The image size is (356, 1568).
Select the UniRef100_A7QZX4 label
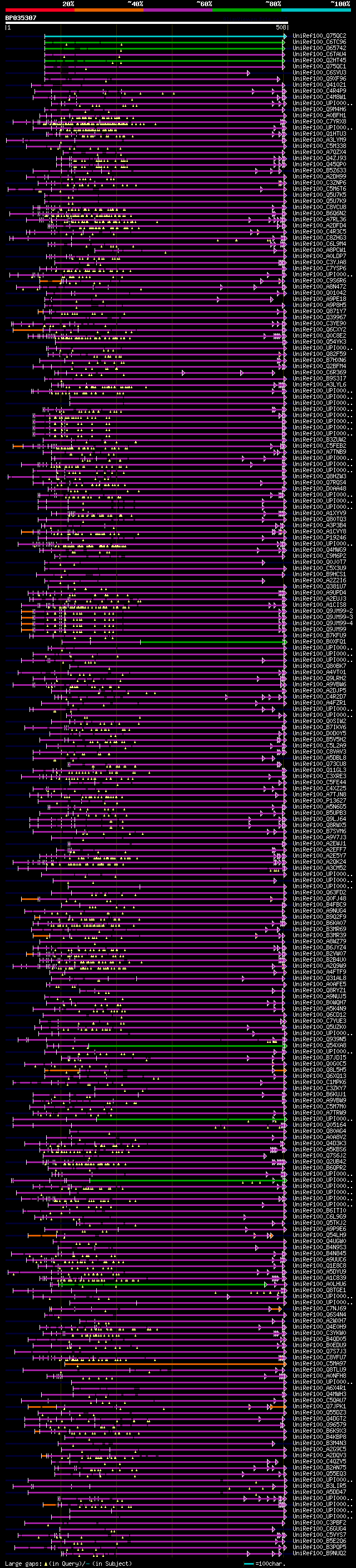[x=319, y=153]
